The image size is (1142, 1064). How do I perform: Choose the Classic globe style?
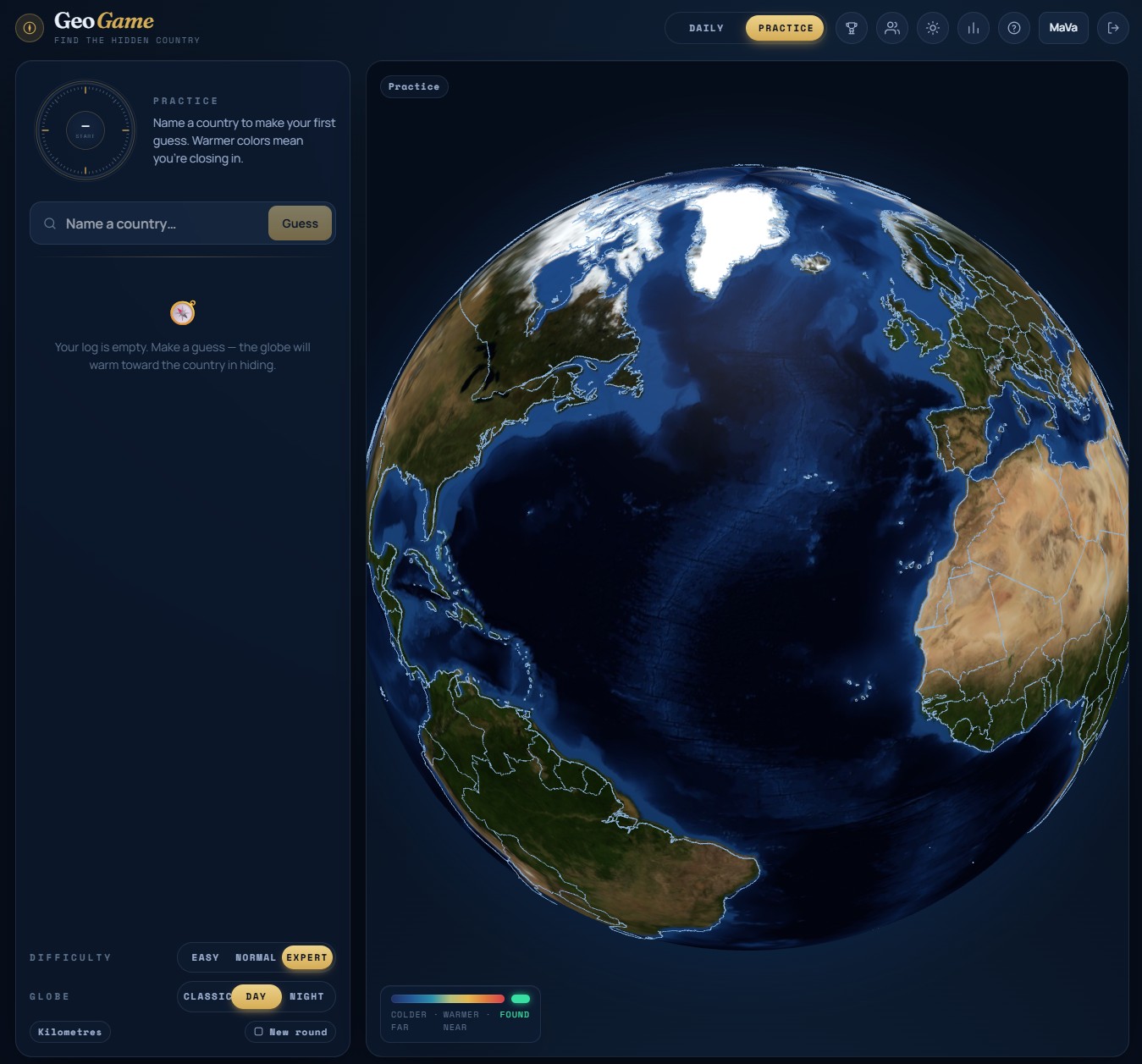[x=207, y=996]
